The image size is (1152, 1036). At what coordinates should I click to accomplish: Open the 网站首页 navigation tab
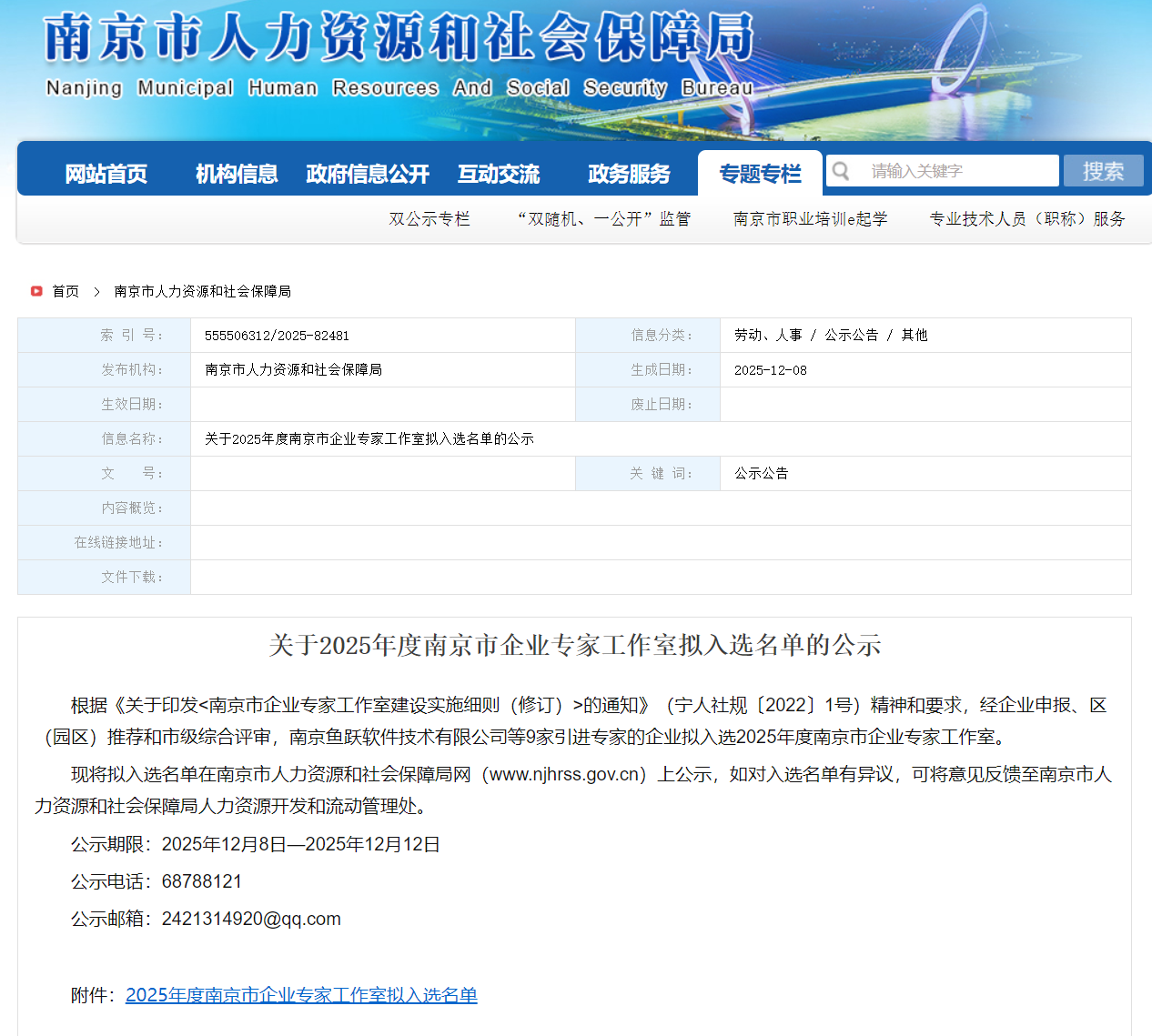(x=106, y=174)
